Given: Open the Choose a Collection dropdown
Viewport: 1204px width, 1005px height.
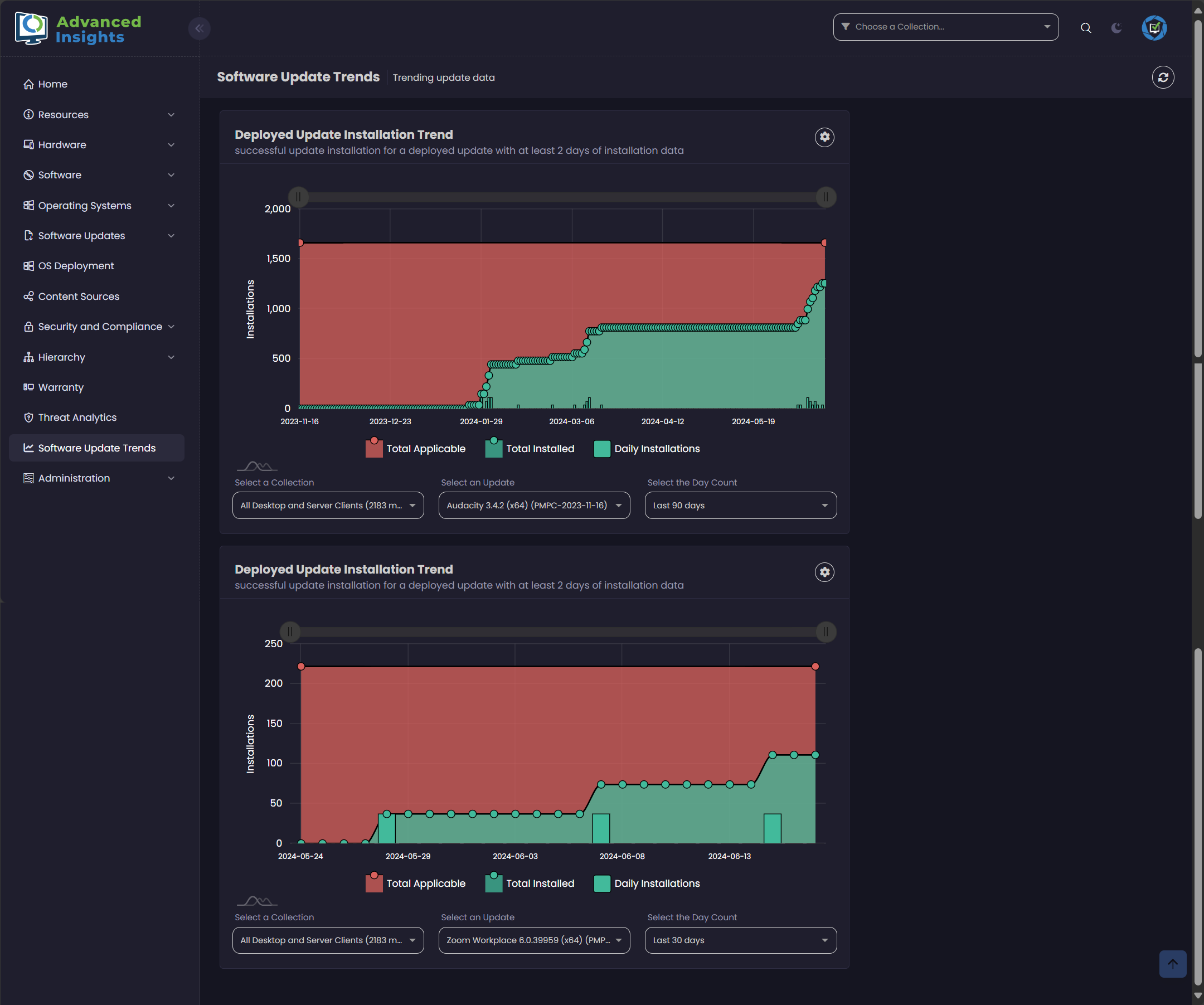Looking at the screenshot, I should pos(945,27).
